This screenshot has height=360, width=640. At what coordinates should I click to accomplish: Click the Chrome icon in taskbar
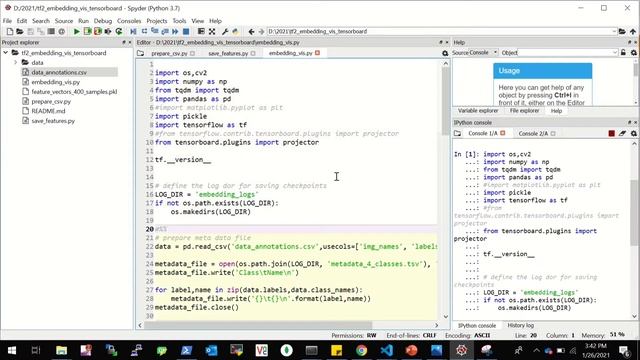coord(361,350)
